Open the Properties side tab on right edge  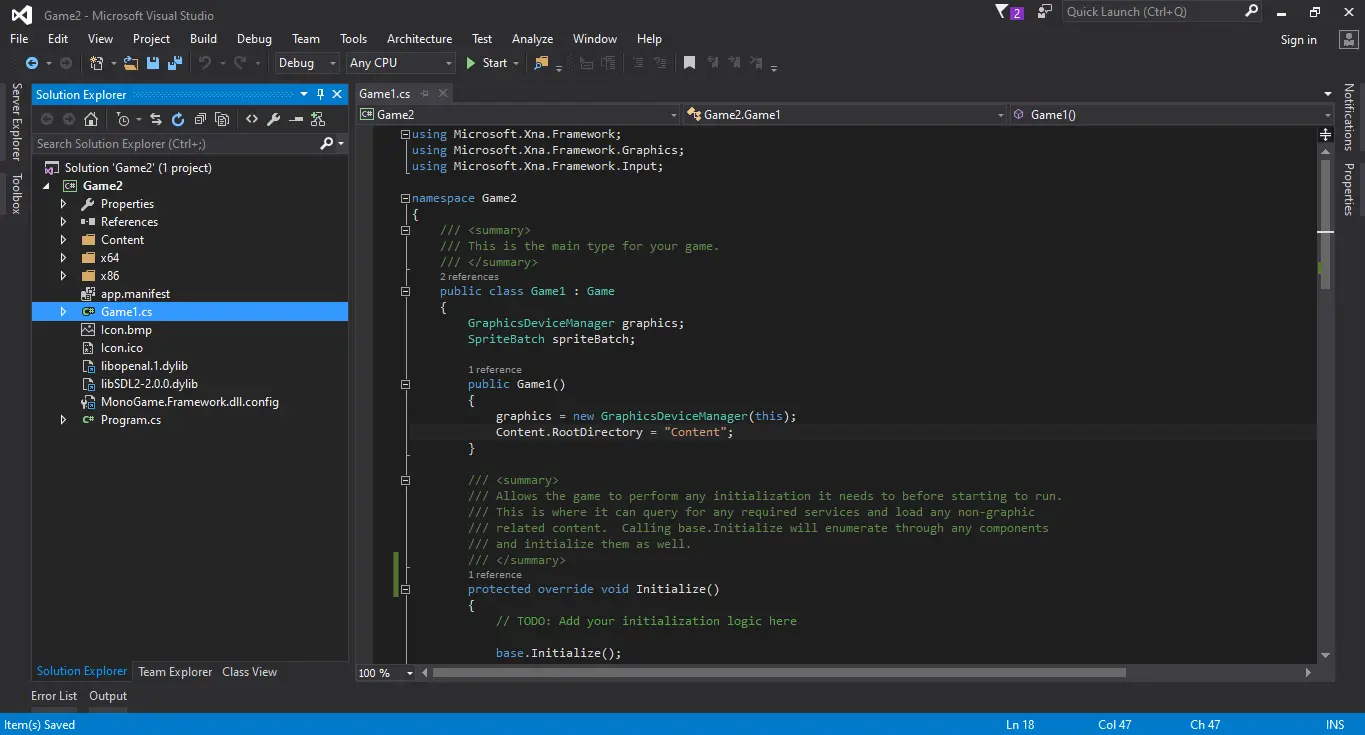point(1348,189)
